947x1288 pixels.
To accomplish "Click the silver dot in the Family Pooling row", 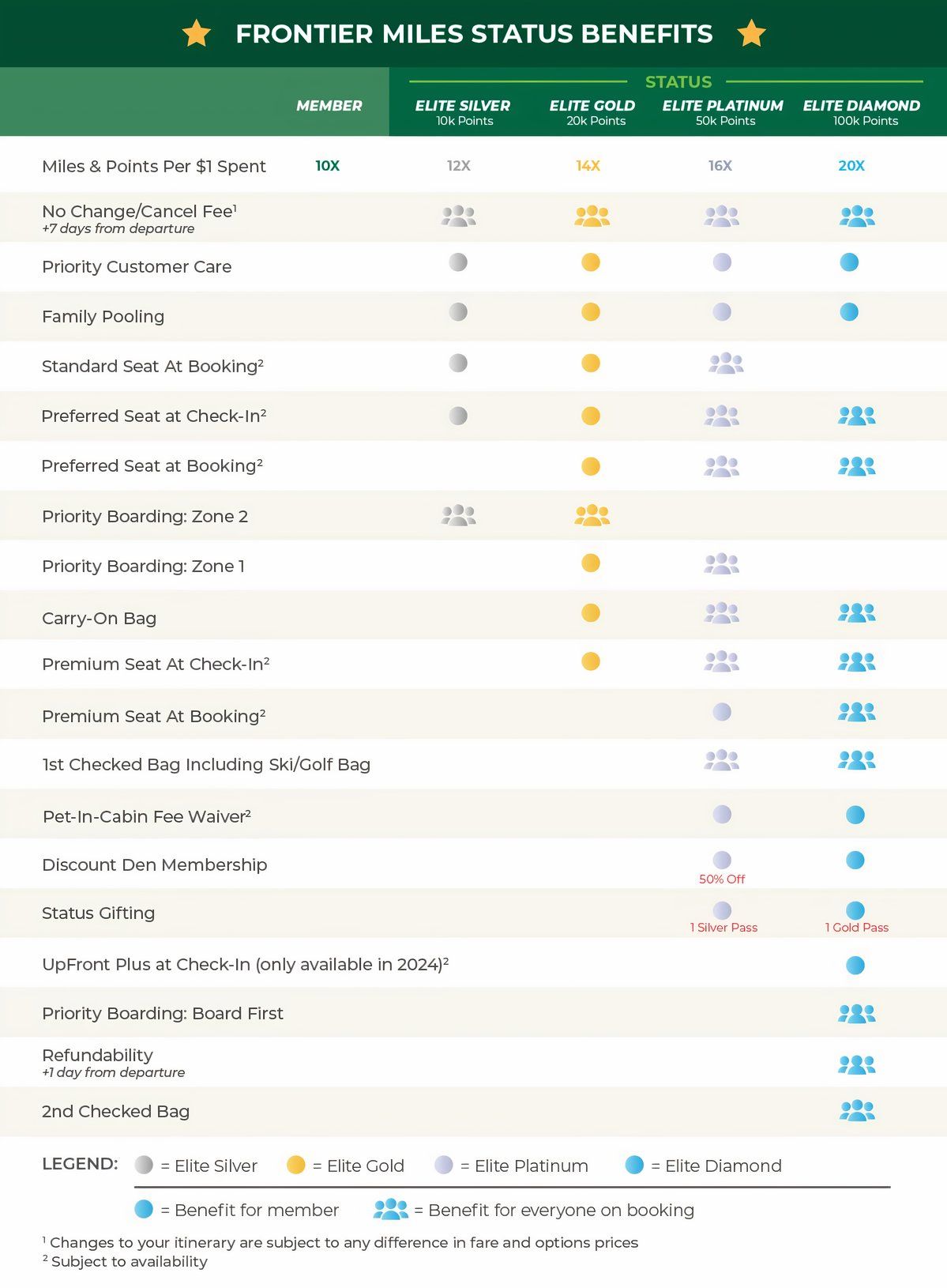I will point(458,312).
